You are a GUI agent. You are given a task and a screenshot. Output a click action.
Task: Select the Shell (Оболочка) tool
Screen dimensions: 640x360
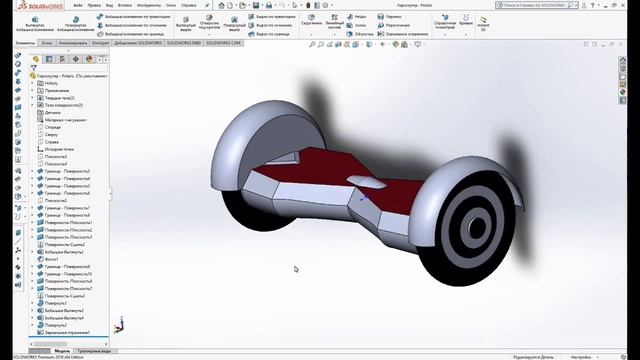(x=360, y=34)
